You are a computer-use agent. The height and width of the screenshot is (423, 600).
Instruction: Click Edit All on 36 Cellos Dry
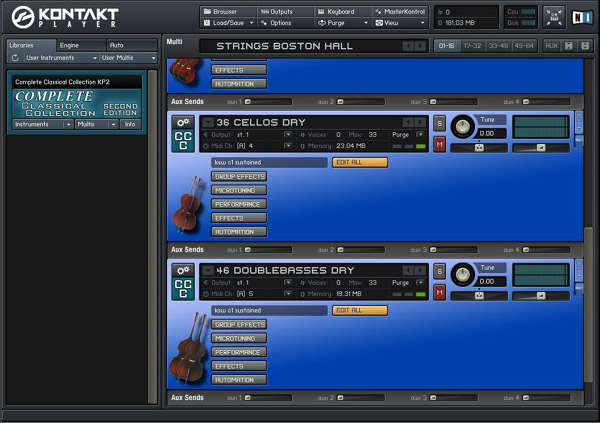pyautogui.click(x=360, y=162)
